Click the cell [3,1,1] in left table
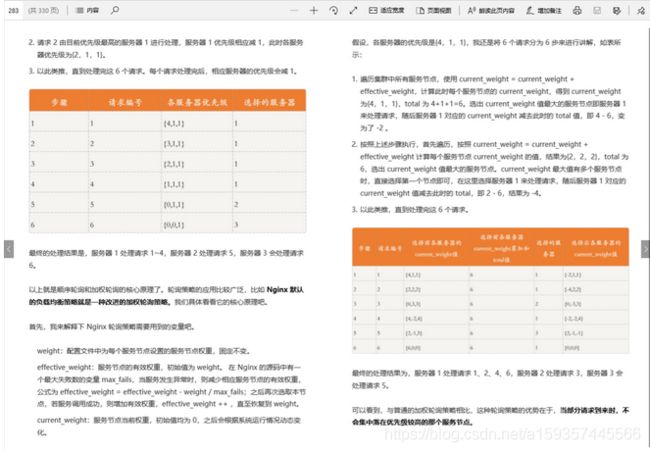Image resolution: width=650 pixels, height=452 pixels. tap(174, 143)
